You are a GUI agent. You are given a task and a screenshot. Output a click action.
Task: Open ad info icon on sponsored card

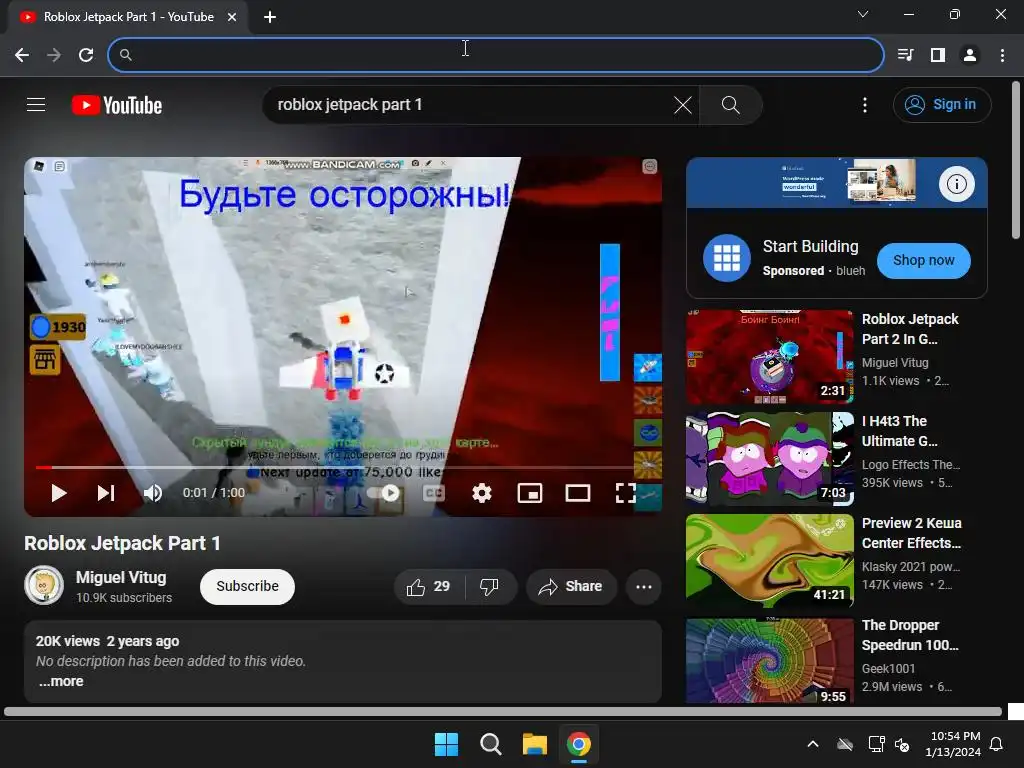click(x=957, y=184)
